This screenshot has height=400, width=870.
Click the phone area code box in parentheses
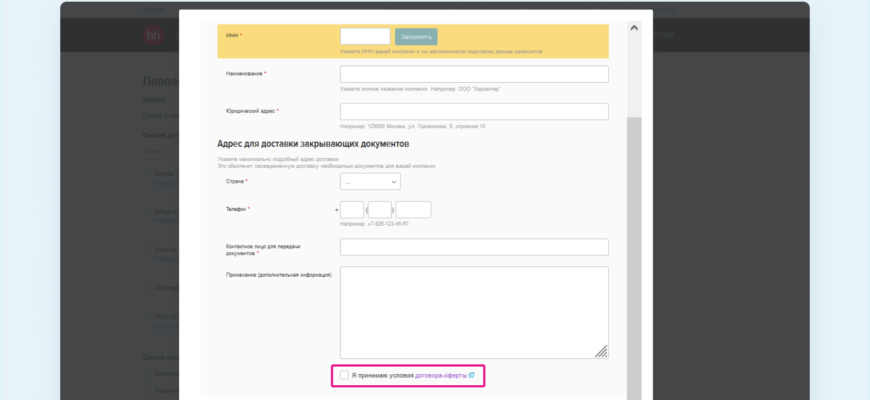380,210
